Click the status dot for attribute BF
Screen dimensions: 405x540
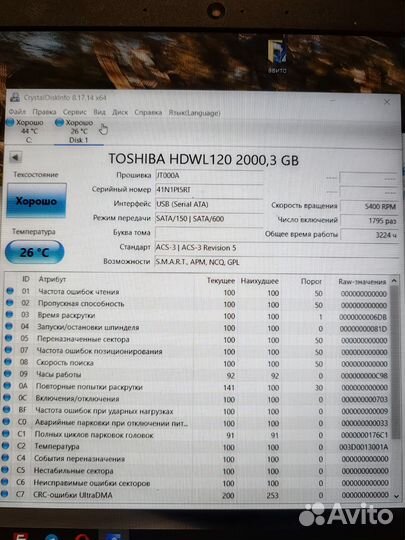7,410
